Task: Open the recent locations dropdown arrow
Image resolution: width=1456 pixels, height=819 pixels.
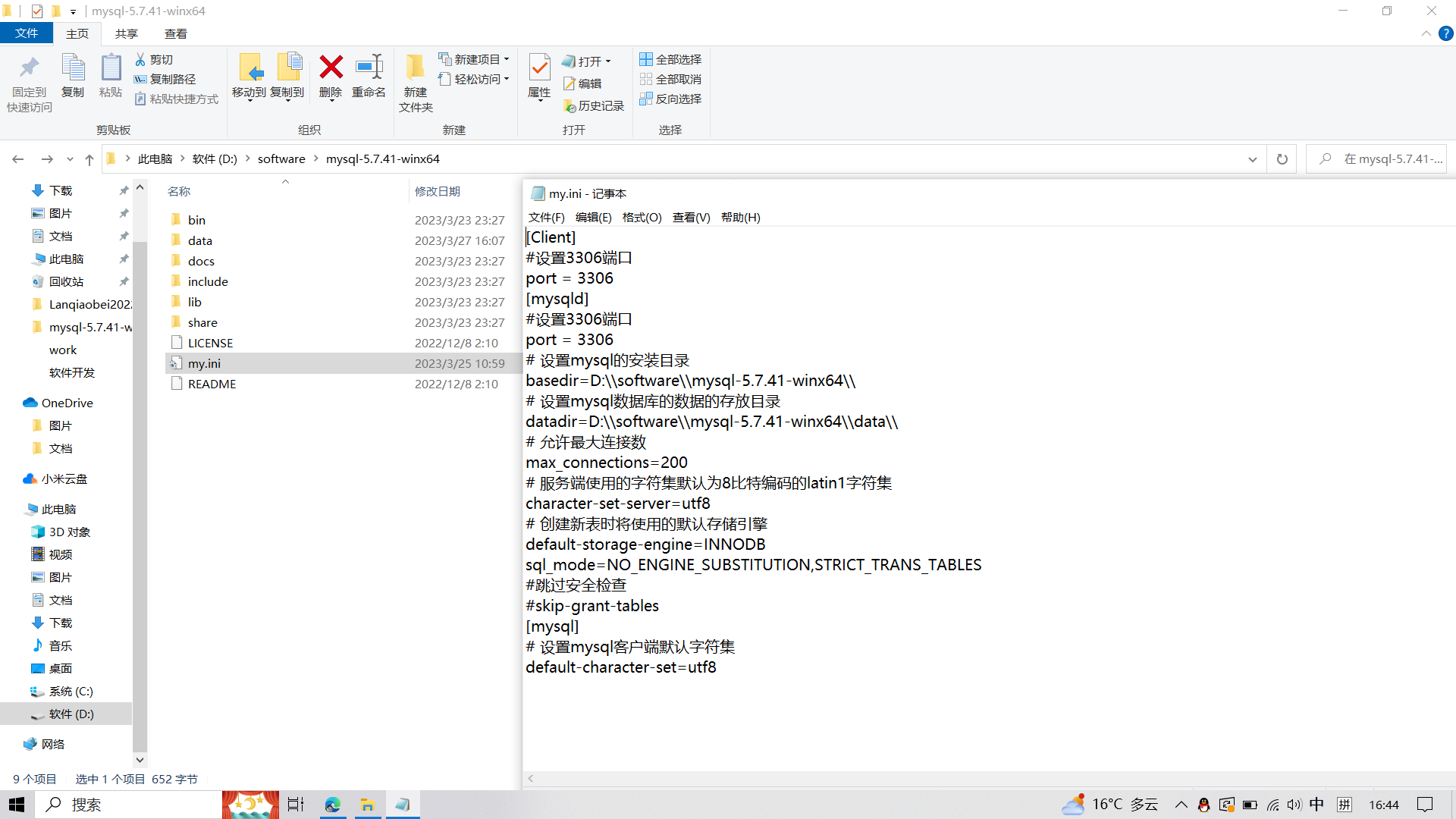Action: 70,159
